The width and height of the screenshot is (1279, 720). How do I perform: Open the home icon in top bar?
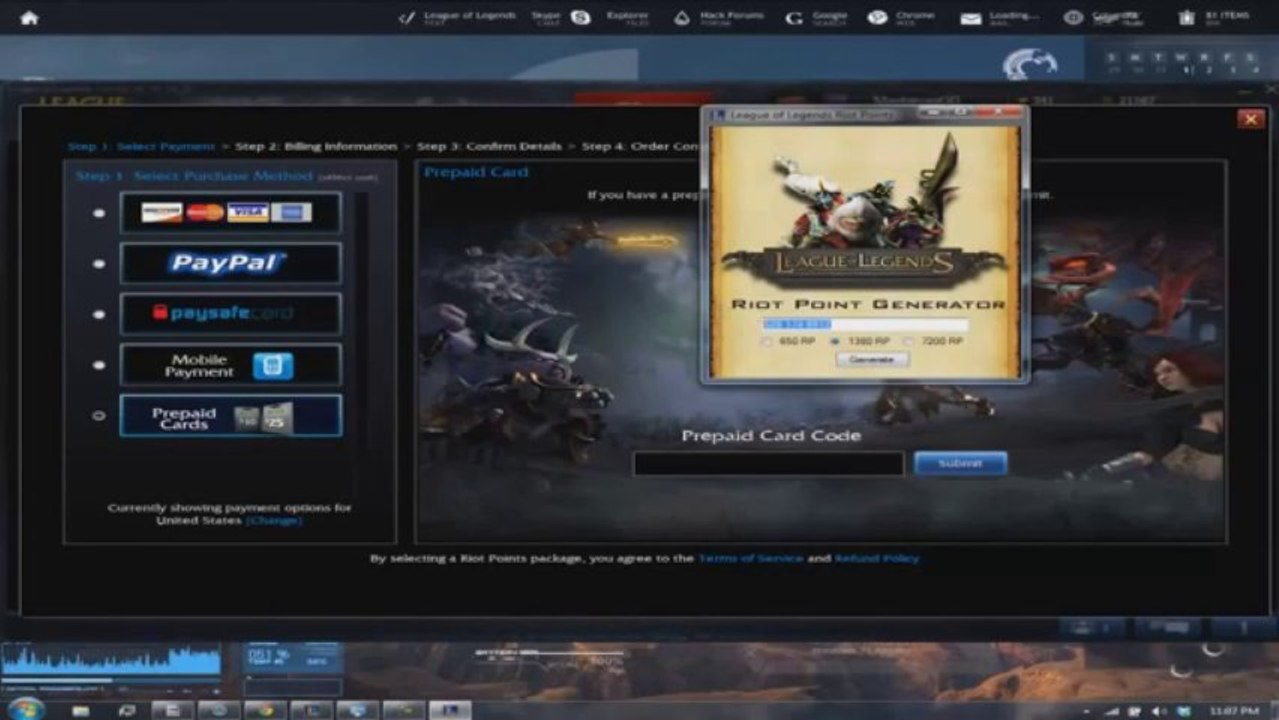29,18
